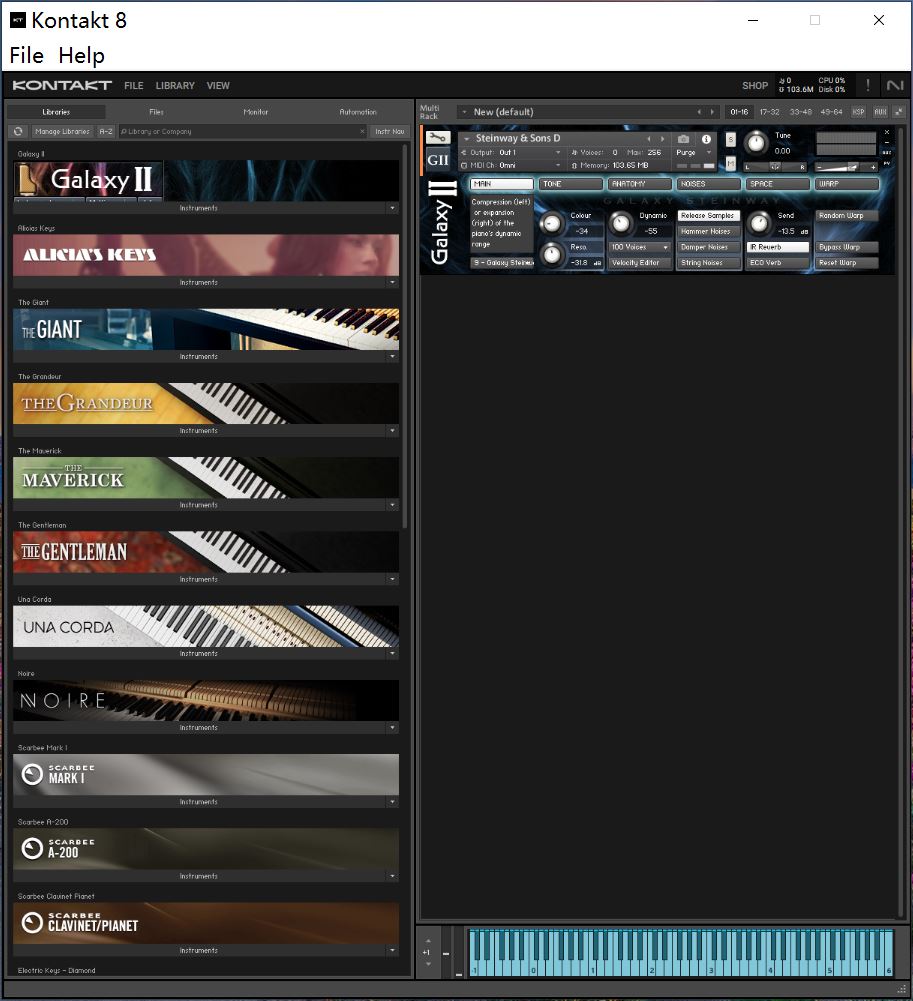This screenshot has width=913, height=1001.
Task: Click the GII instrument icon
Action: click(x=438, y=160)
